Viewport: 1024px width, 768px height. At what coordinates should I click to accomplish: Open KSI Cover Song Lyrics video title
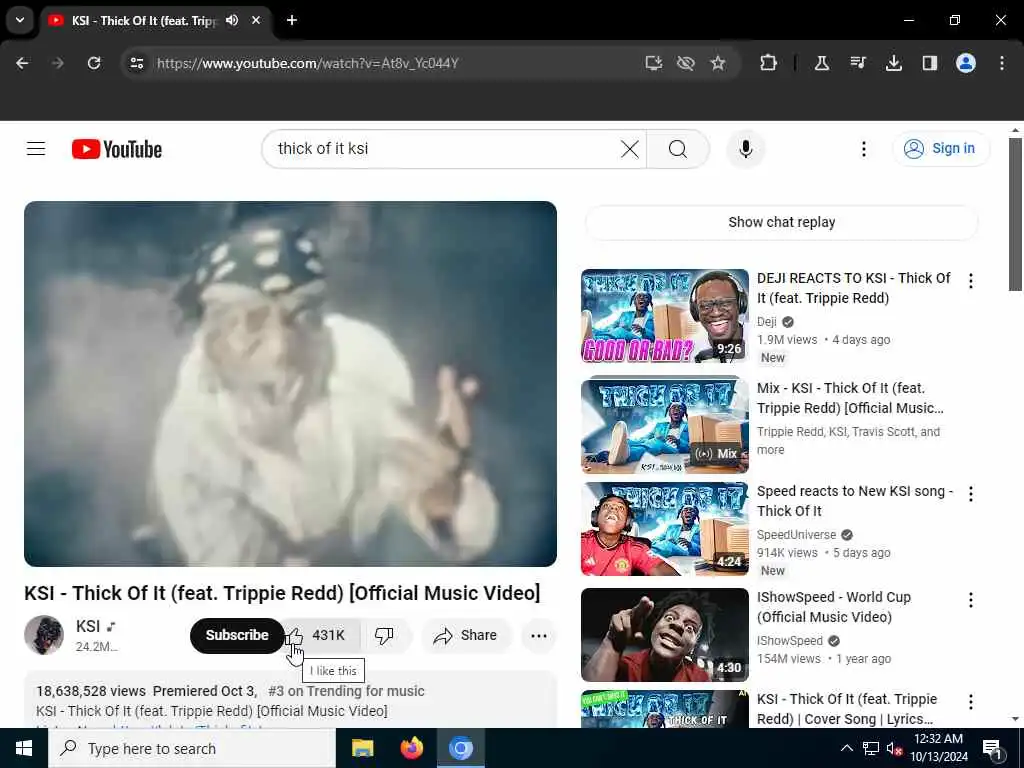pyautogui.click(x=847, y=709)
